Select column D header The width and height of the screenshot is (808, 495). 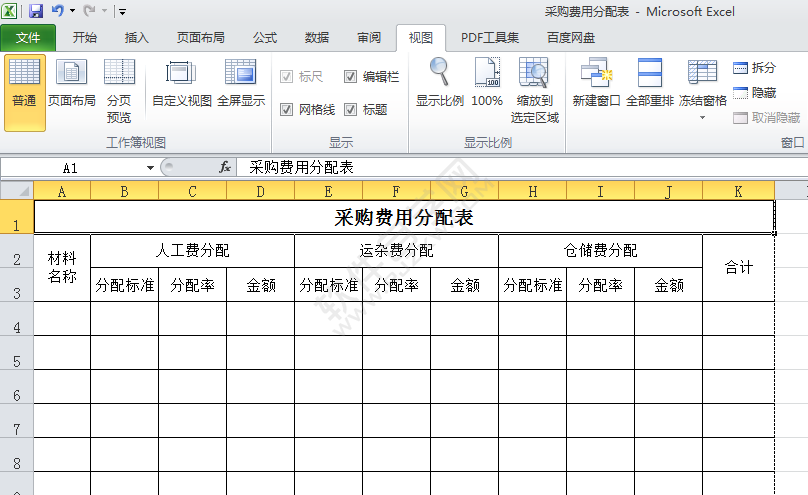[x=260, y=192]
